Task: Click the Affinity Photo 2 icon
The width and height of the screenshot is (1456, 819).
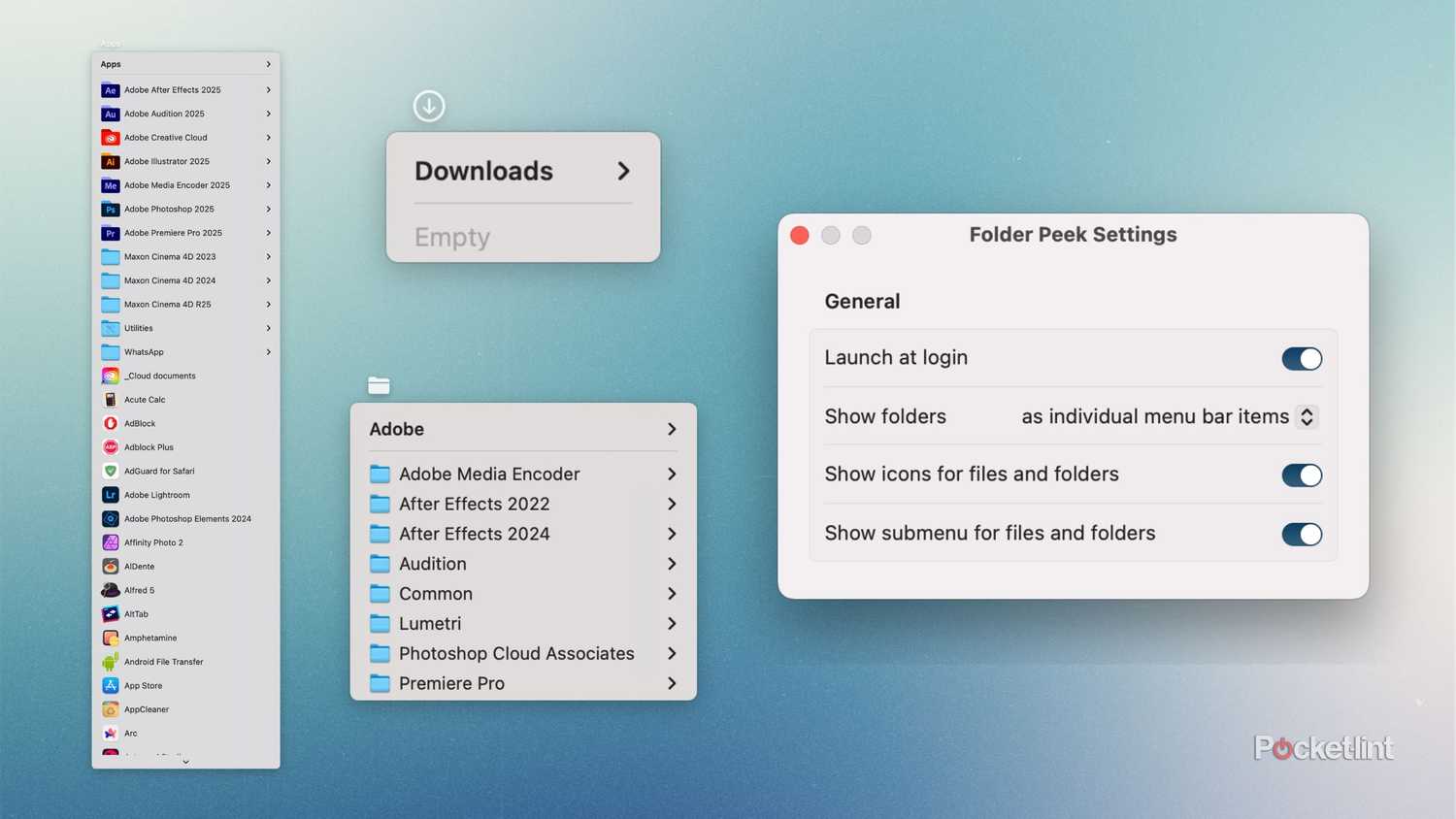Action: [x=111, y=542]
